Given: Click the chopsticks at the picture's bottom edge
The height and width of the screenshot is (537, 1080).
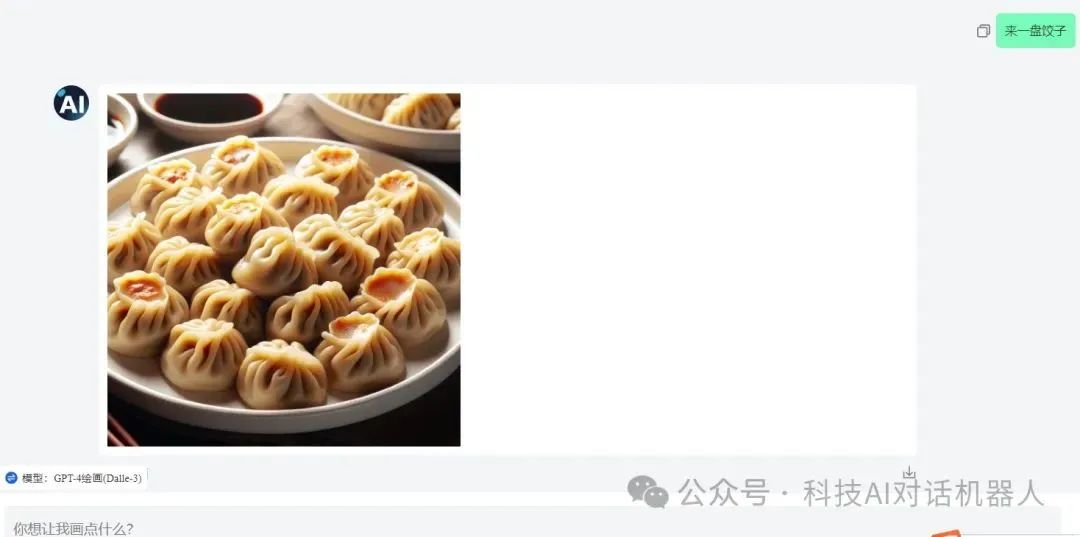Looking at the screenshot, I should (121, 431).
